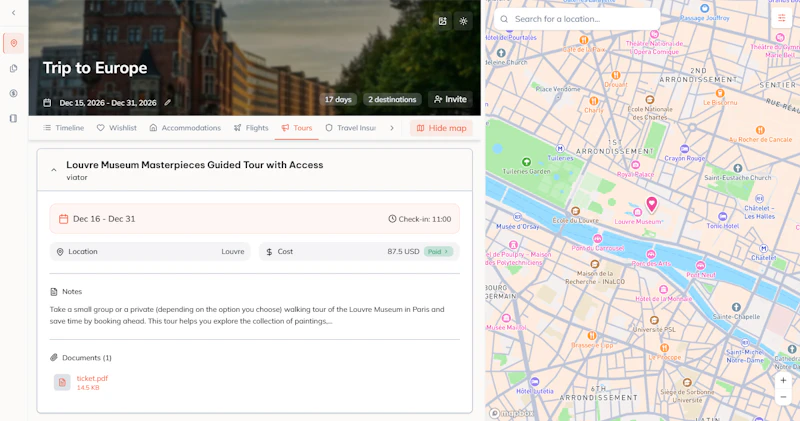Open the Location Louvre field
The height and width of the screenshot is (421, 800).
150,252
